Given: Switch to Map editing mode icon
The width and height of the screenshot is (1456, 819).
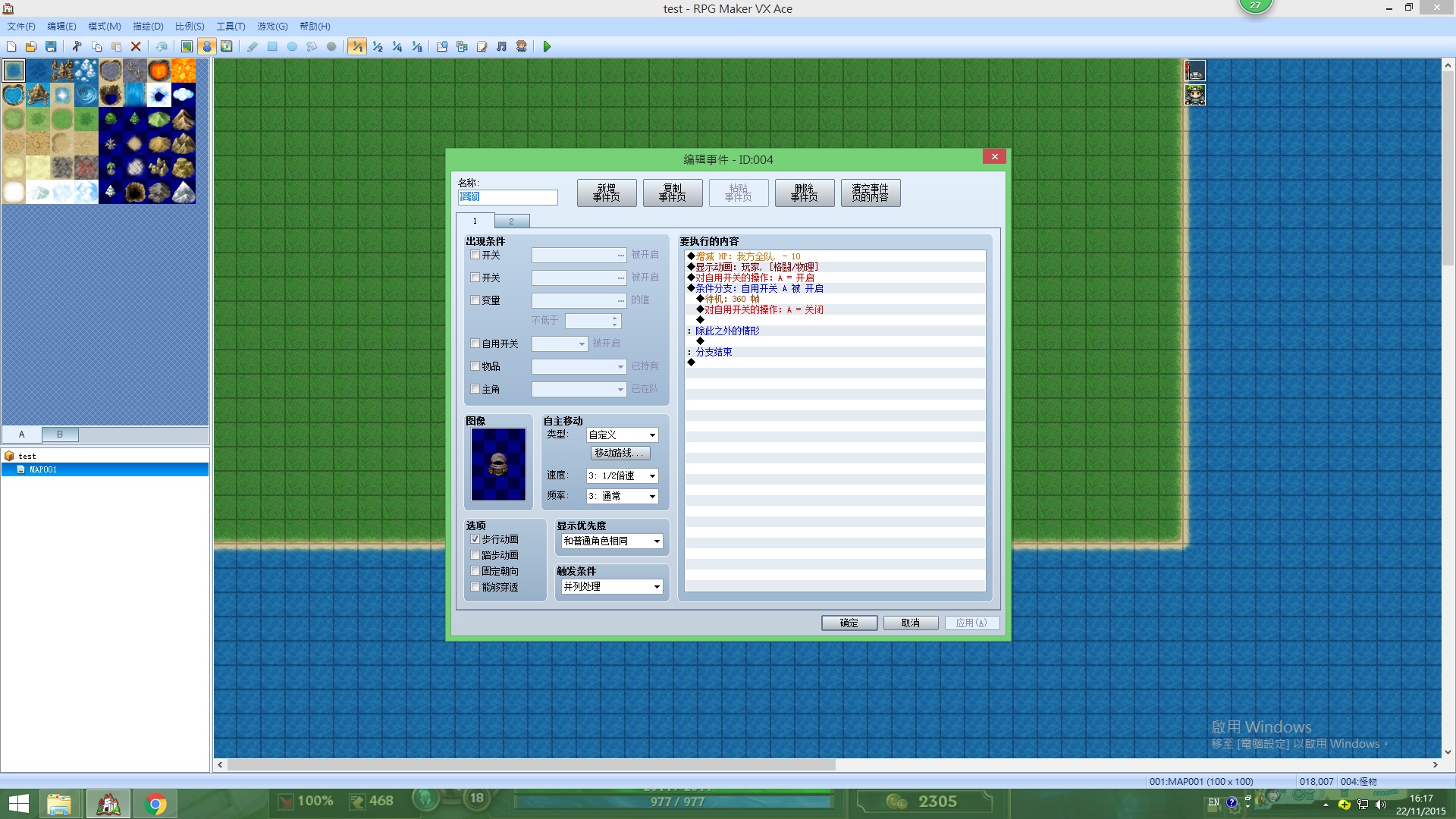Looking at the screenshot, I should [x=187, y=47].
